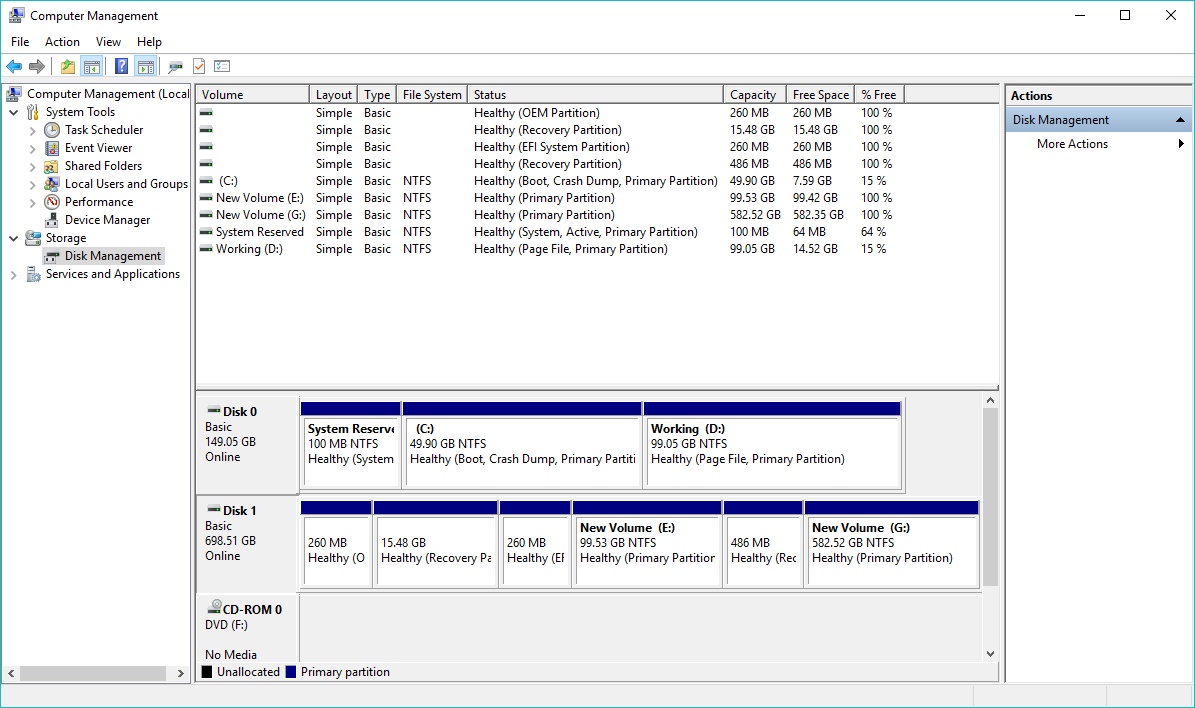Toggle the Show/Hide Action Pane icon

(147, 66)
